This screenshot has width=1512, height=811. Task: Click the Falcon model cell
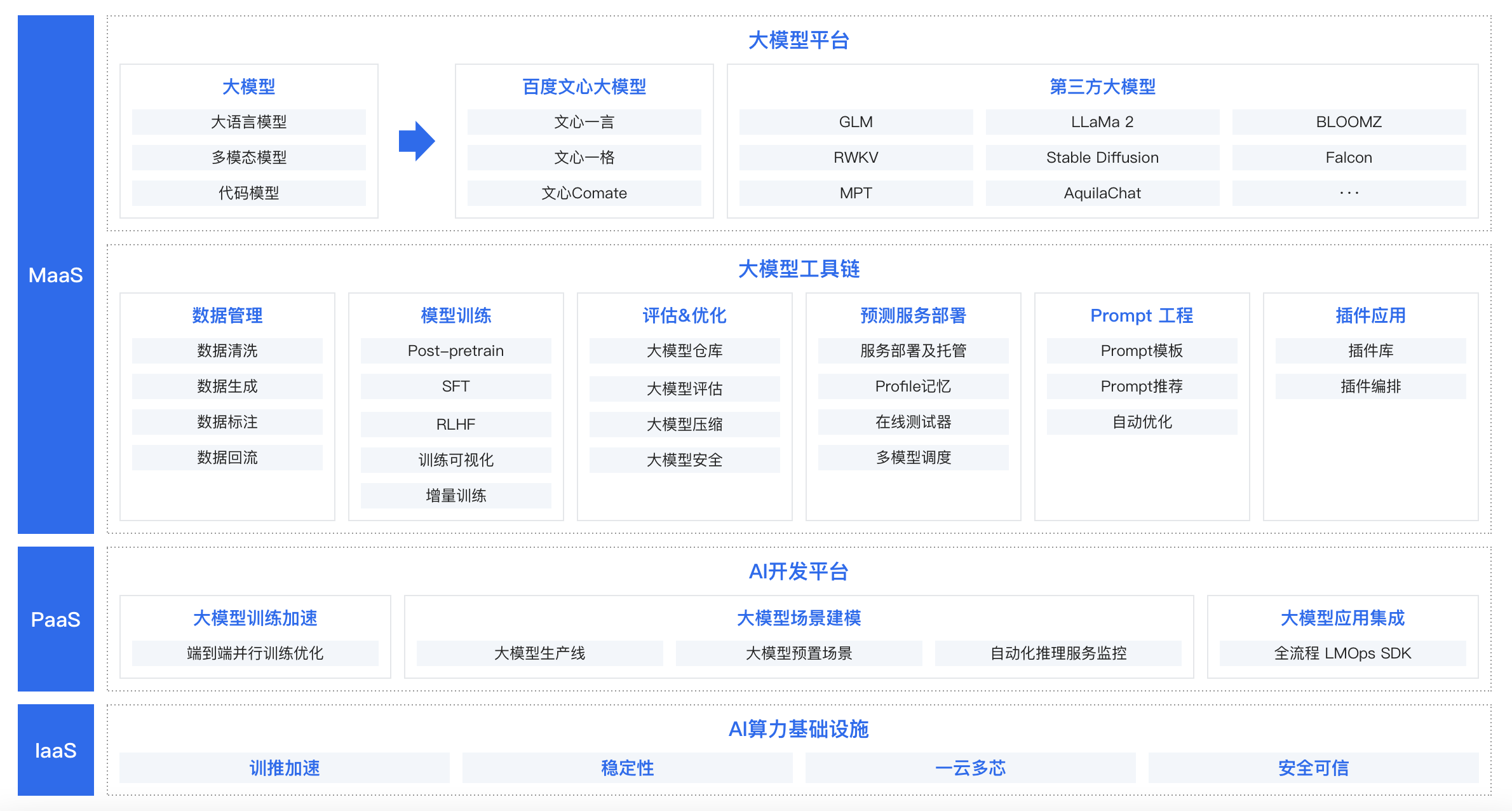pyautogui.click(x=1349, y=158)
